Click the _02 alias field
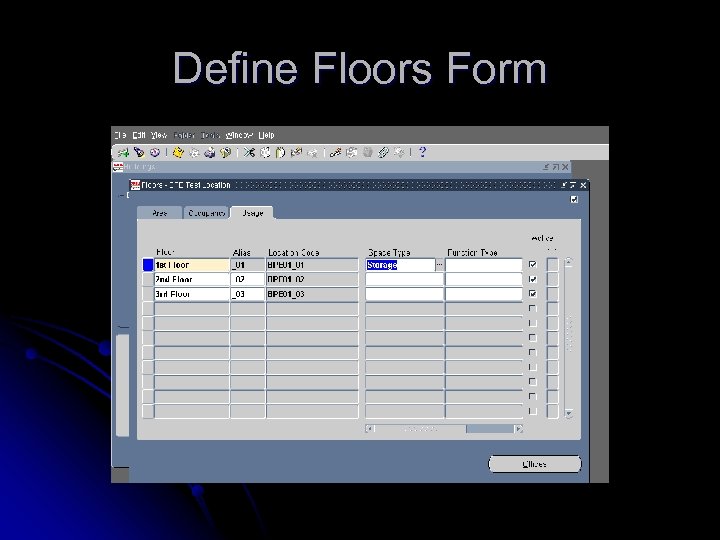720x540 pixels. pos(248,279)
